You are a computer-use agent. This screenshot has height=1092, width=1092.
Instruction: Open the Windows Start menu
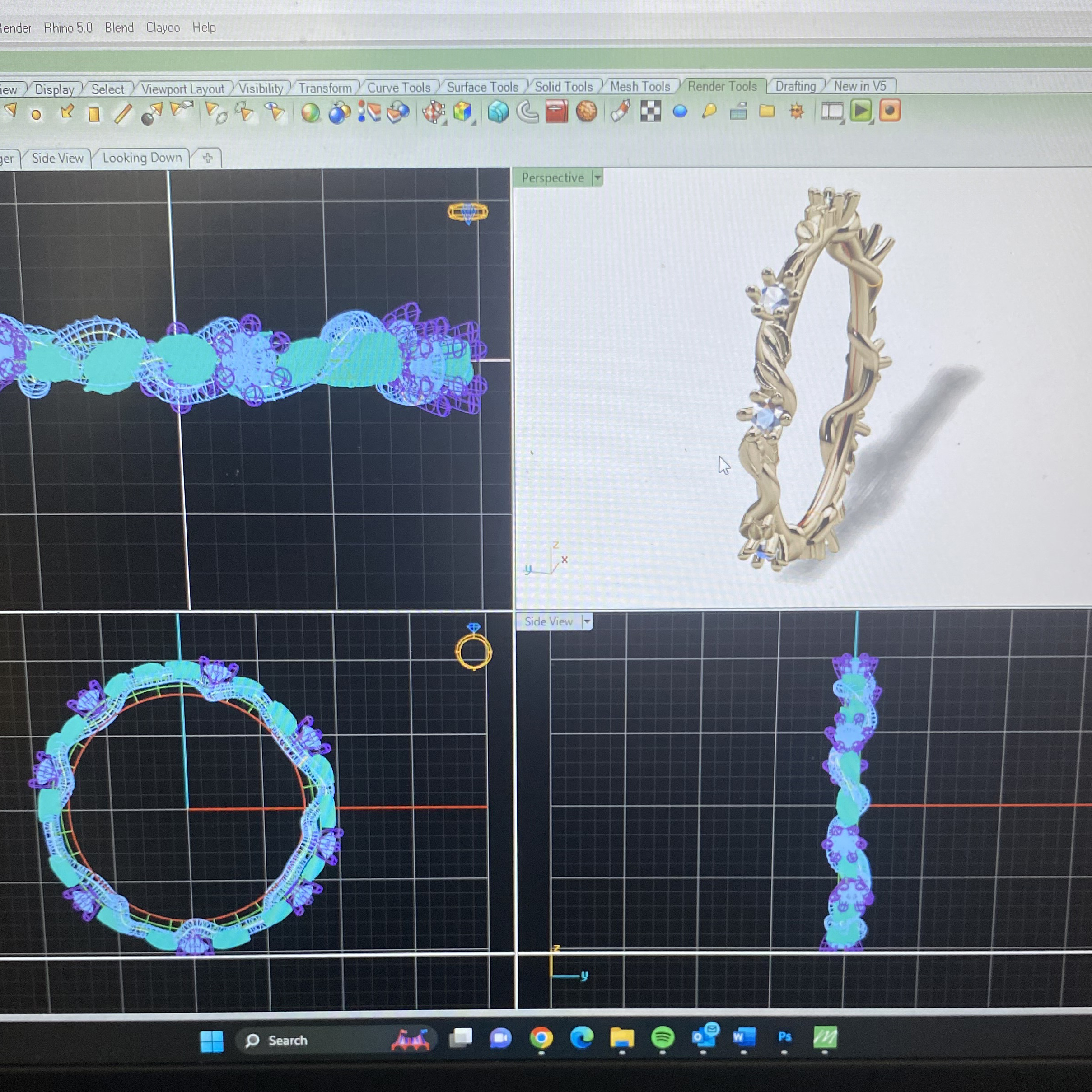click(212, 1041)
